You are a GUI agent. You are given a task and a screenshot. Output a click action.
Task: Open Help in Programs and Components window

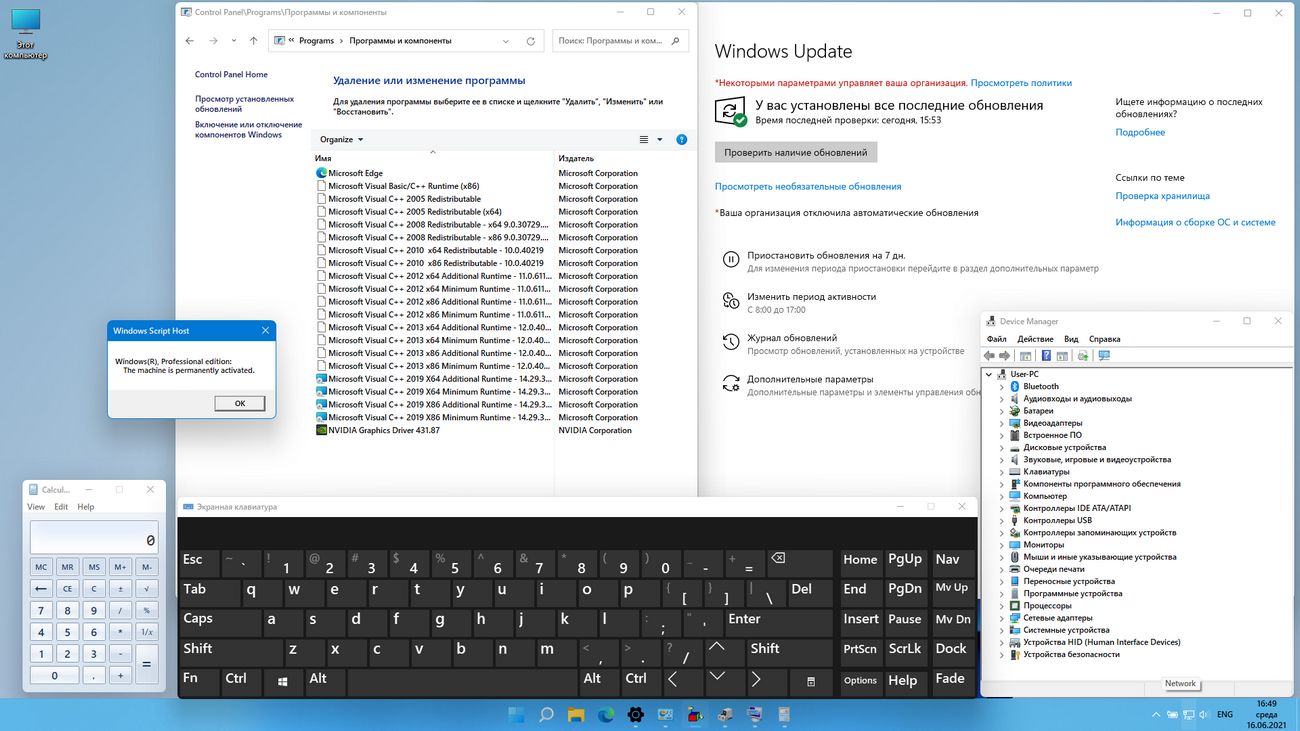click(682, 140)
